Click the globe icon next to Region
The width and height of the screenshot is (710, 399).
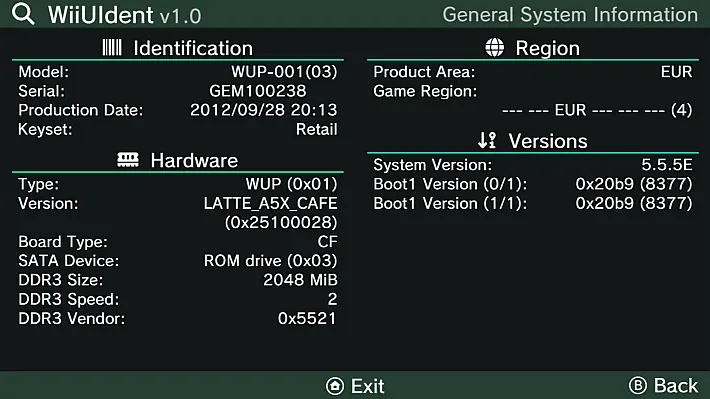(x=494, y=47)
